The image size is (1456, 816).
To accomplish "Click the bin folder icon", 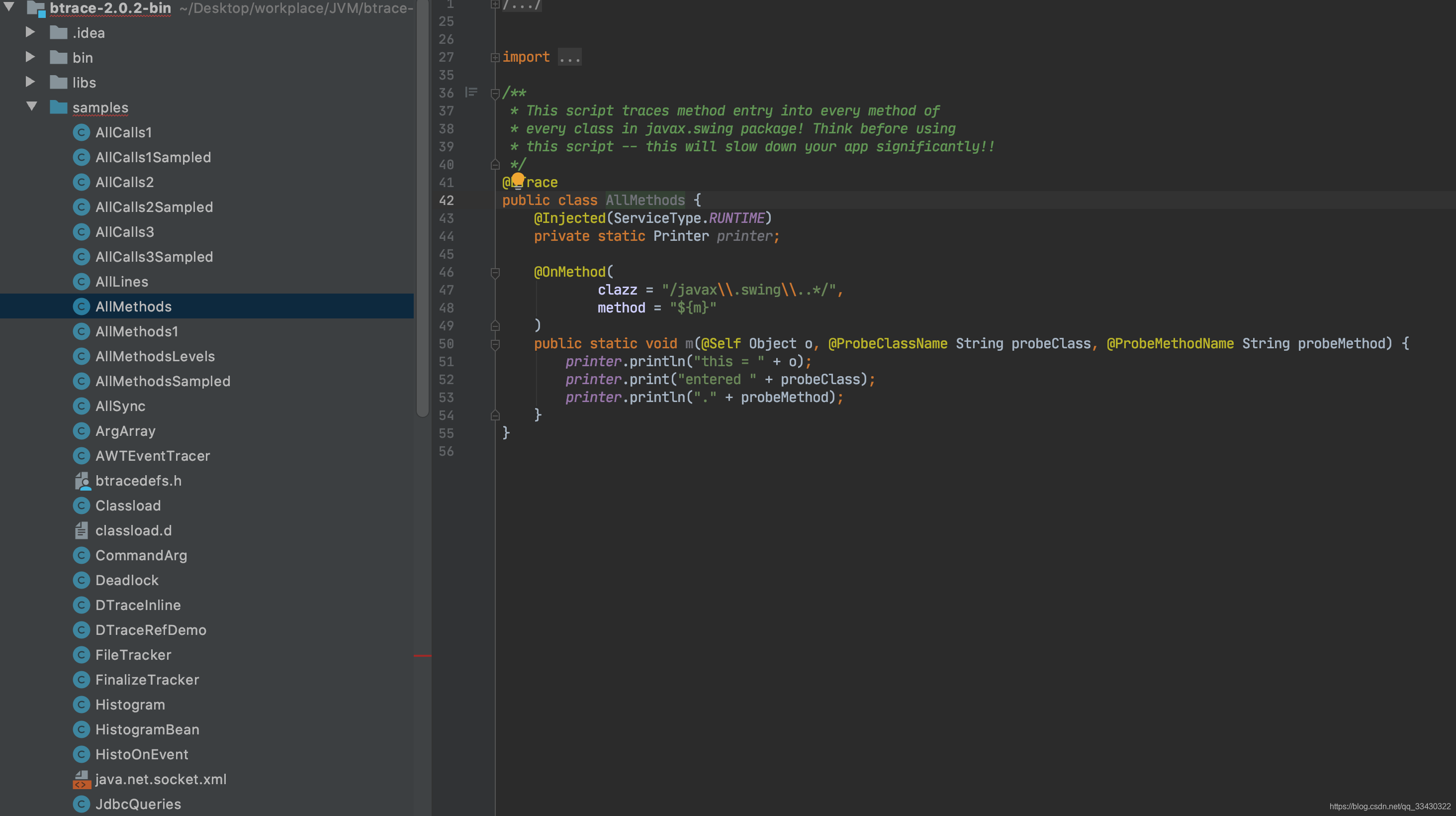I will coord(58,57).
